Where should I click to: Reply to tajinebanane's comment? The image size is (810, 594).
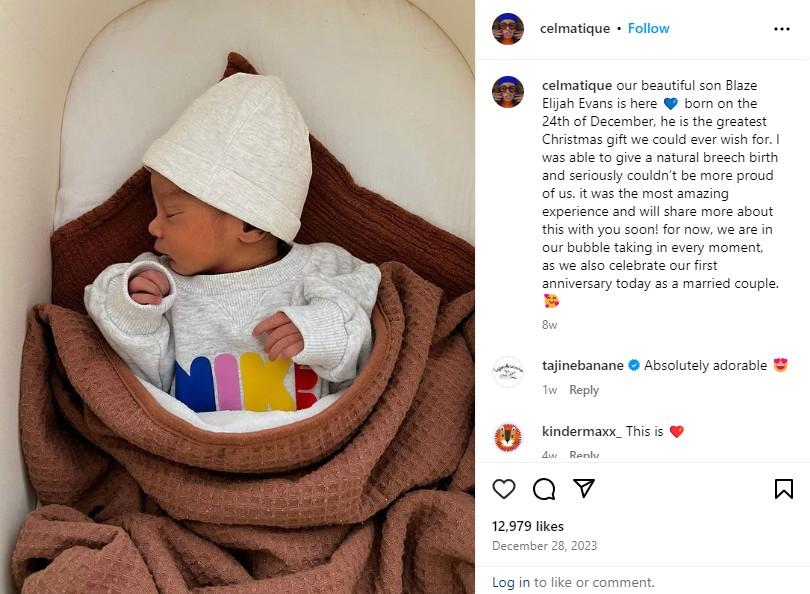[x=584, y=390]
